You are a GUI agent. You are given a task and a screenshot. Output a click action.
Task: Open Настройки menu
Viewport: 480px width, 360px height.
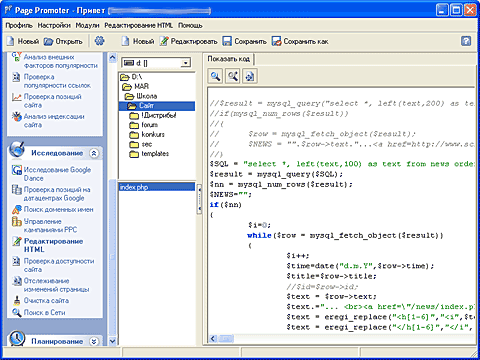54,25
